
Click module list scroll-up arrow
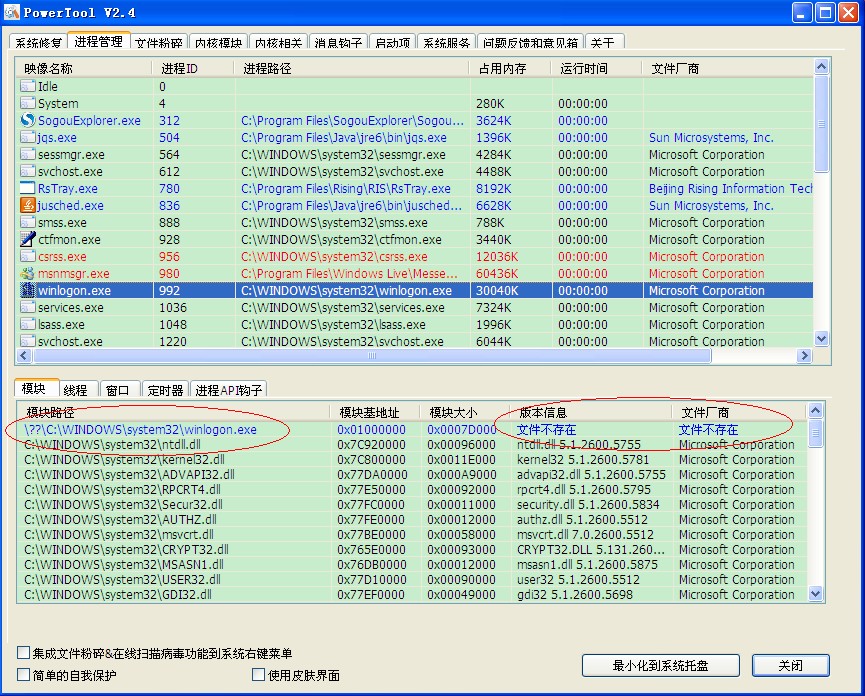click(815, 410)
